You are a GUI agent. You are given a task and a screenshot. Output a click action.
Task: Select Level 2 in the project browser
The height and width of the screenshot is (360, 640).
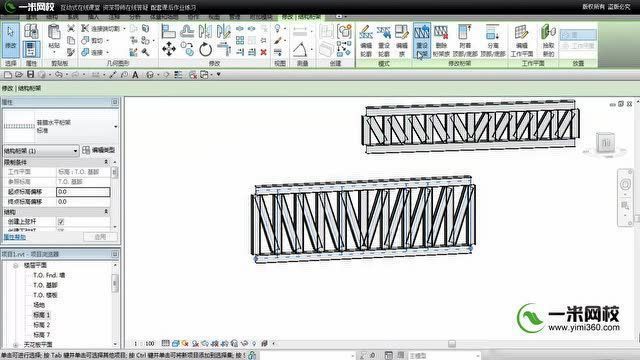(x=41, y=325)
